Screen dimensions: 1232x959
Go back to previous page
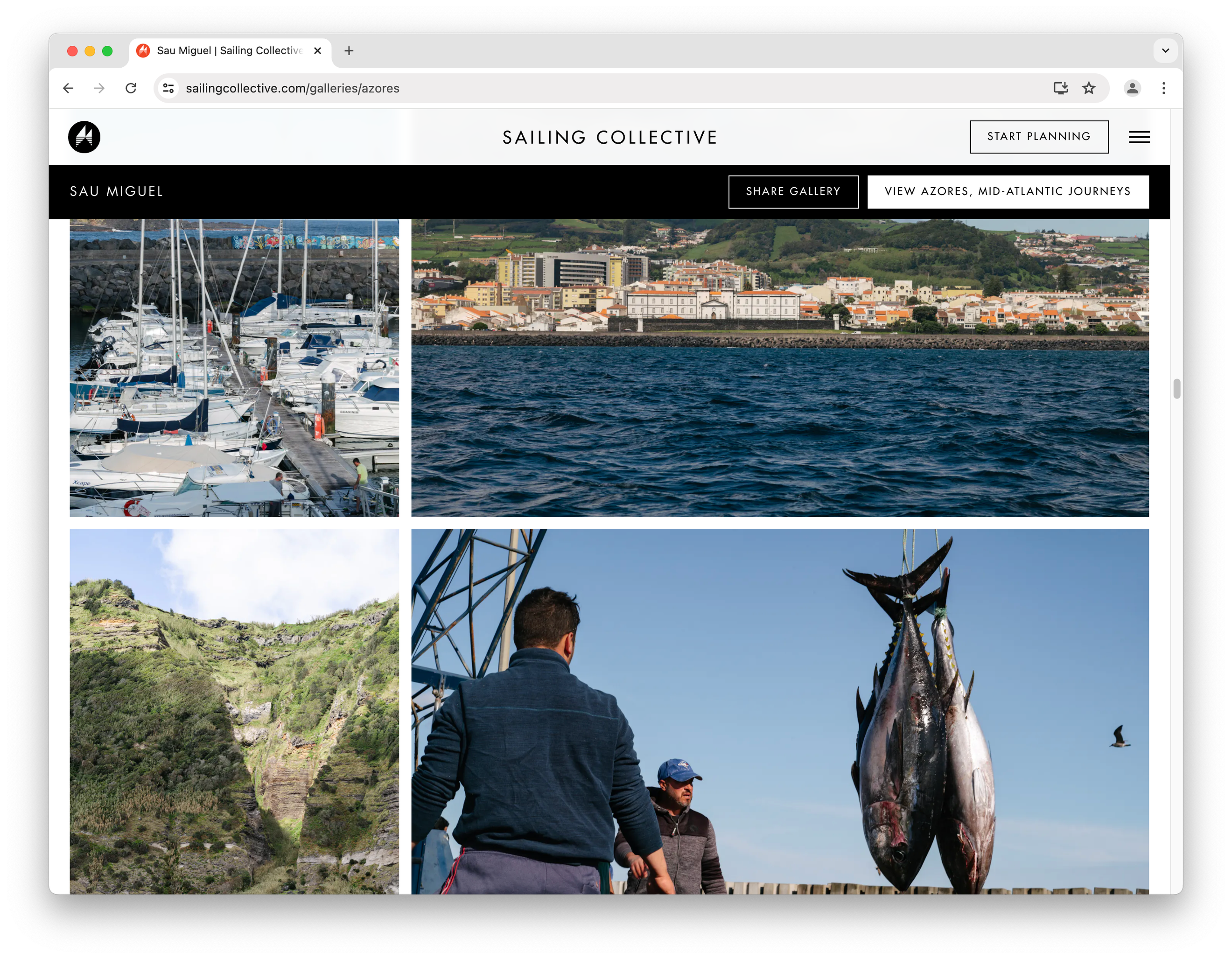[x=68, y=88]
